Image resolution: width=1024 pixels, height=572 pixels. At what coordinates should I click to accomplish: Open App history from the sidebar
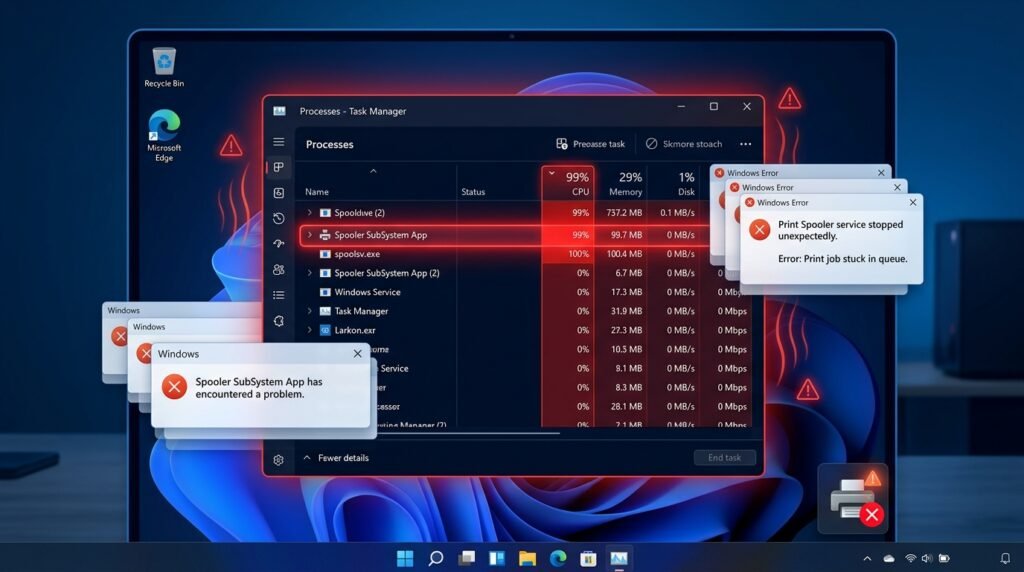tap(279, 218)
